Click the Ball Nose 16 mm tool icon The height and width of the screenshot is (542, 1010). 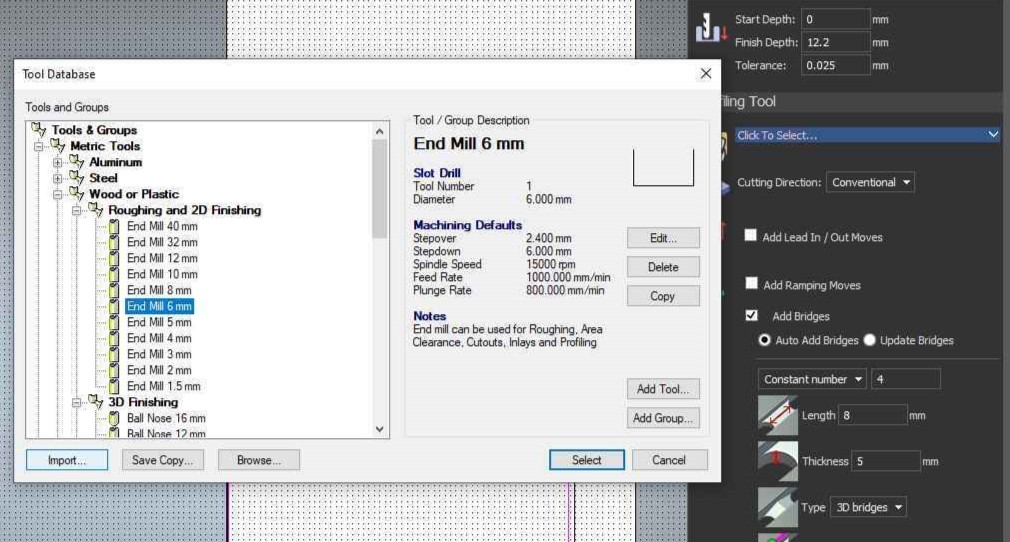coord(114,418)
